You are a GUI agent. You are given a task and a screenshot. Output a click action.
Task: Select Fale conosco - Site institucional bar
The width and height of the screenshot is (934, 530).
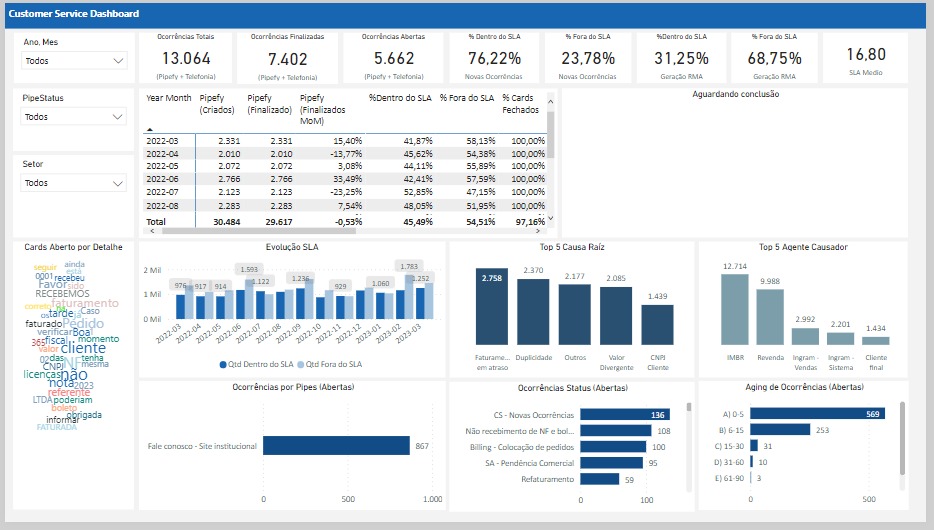pos(337,445)
